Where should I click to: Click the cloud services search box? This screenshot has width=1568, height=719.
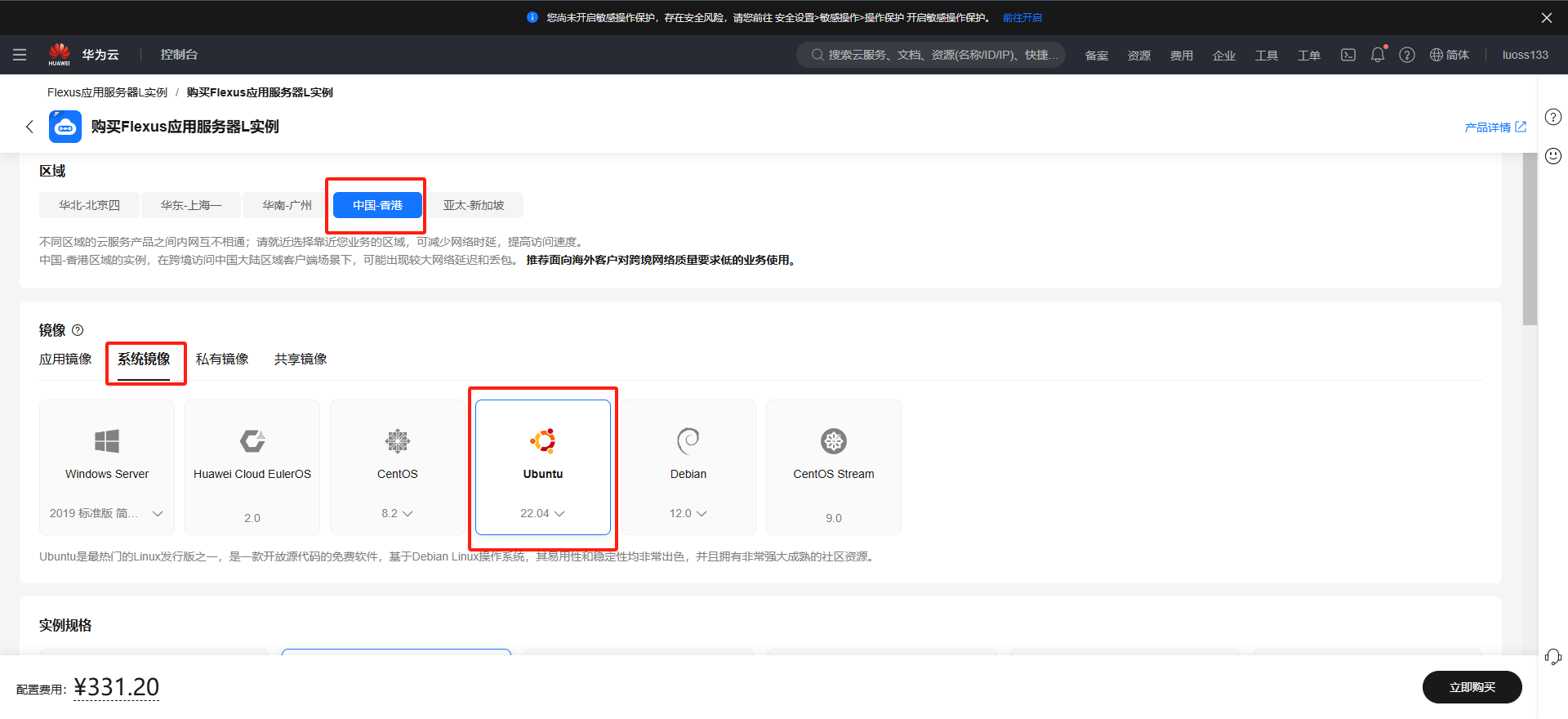[931, 55]
